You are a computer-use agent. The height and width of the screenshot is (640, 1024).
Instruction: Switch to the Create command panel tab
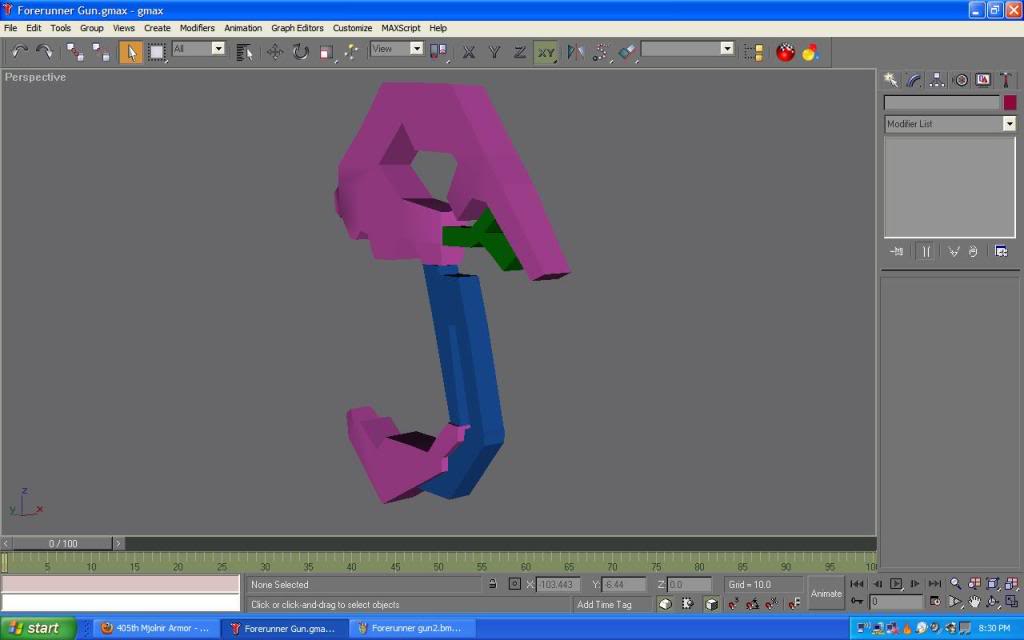pyautogui.click(x=891, y=80)
